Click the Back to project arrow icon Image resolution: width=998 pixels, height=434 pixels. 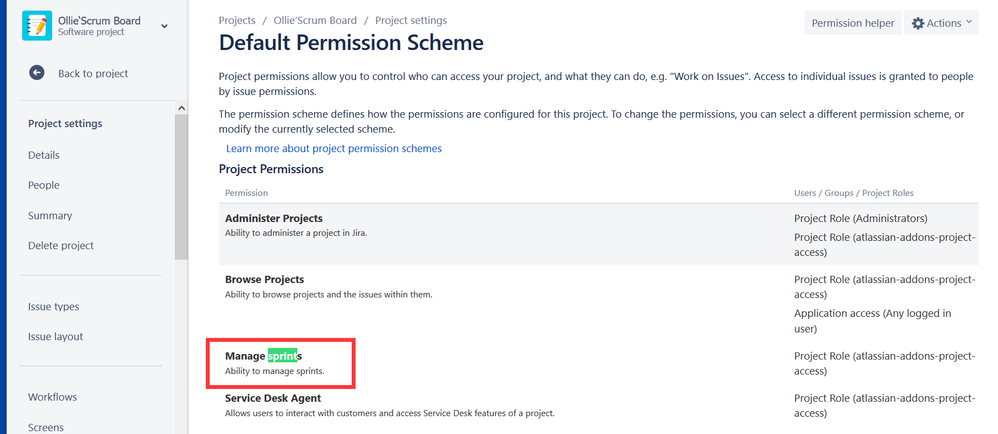tap(37, 73)
